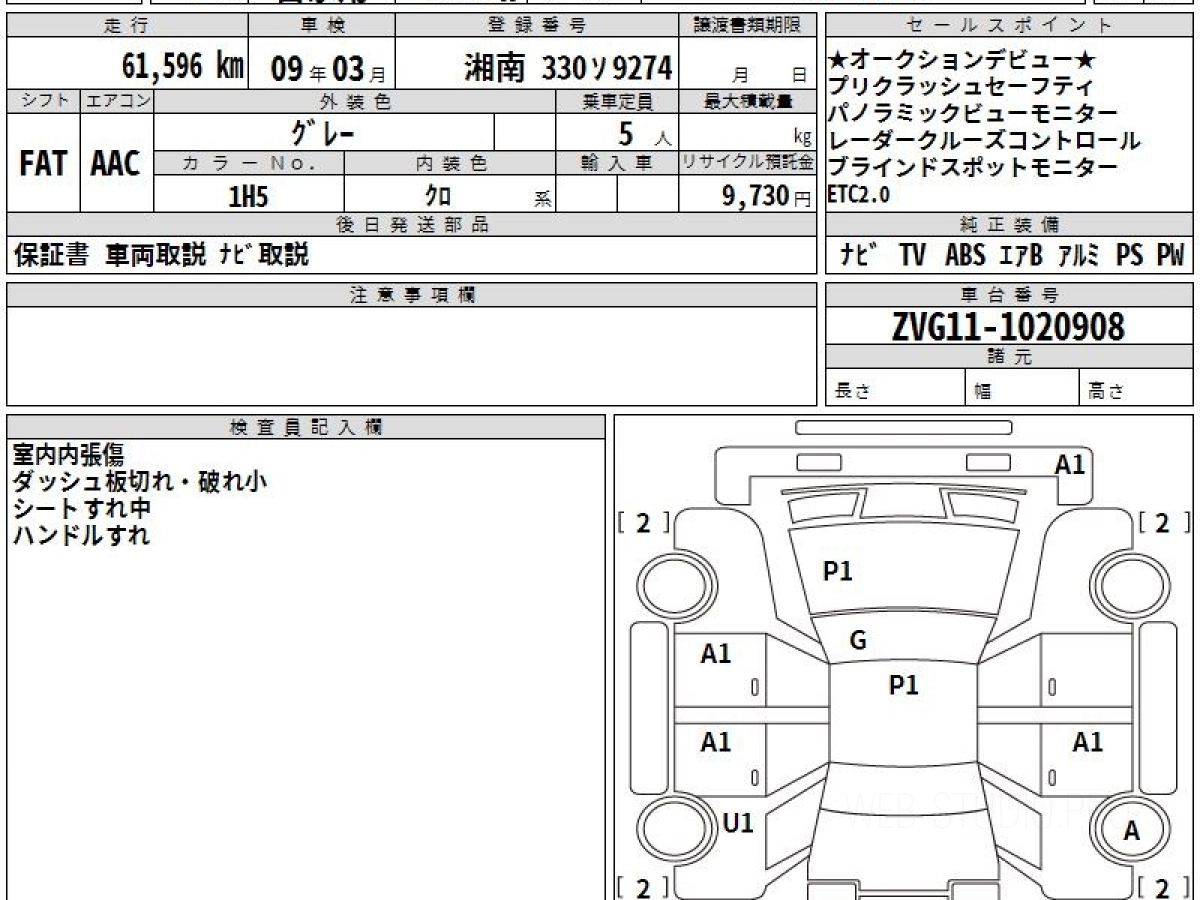Click the 譲渡書類期限 header cell
Image resolution: width=1200 pixels, height=900 pixels.
(x=749, y=26)
